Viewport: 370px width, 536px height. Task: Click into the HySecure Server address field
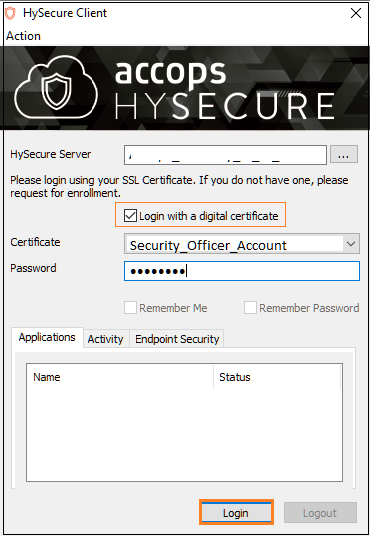(225, 155)
